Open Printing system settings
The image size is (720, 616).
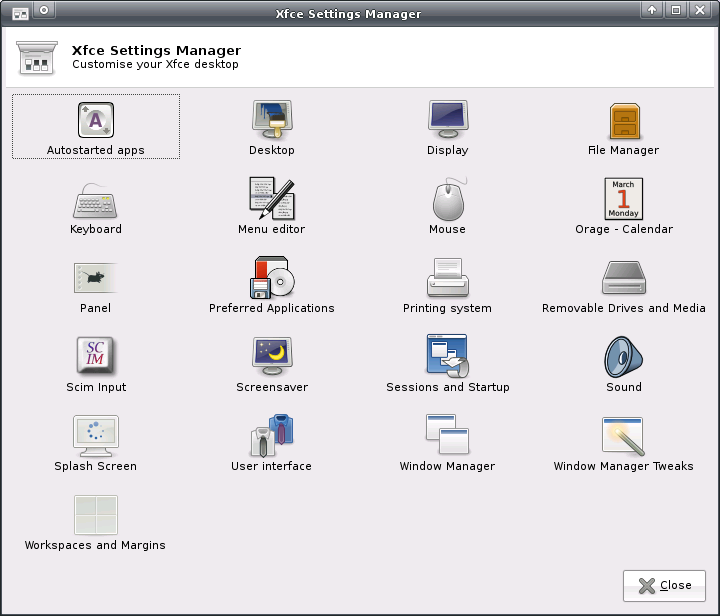448,285
